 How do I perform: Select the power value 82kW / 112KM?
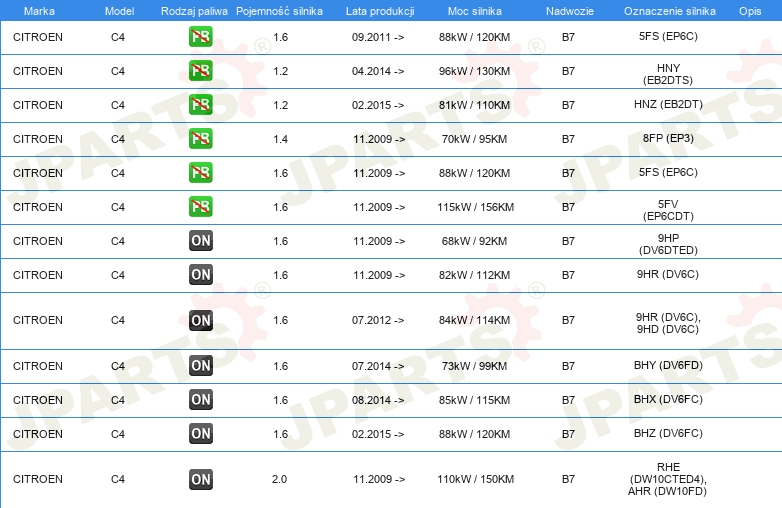[x=474, y=275]
